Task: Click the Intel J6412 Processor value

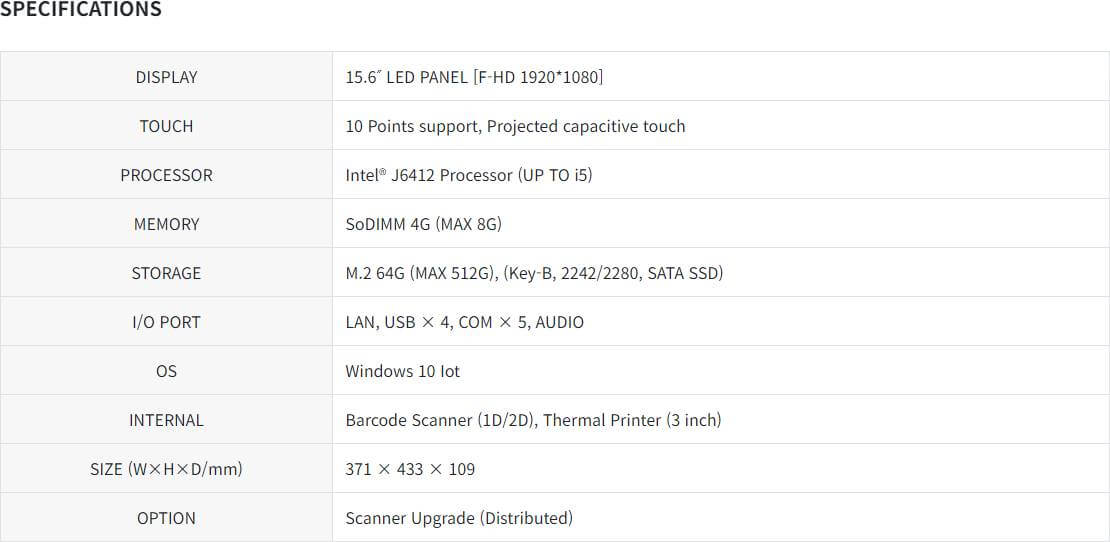Action: click(x=469, y=175)
